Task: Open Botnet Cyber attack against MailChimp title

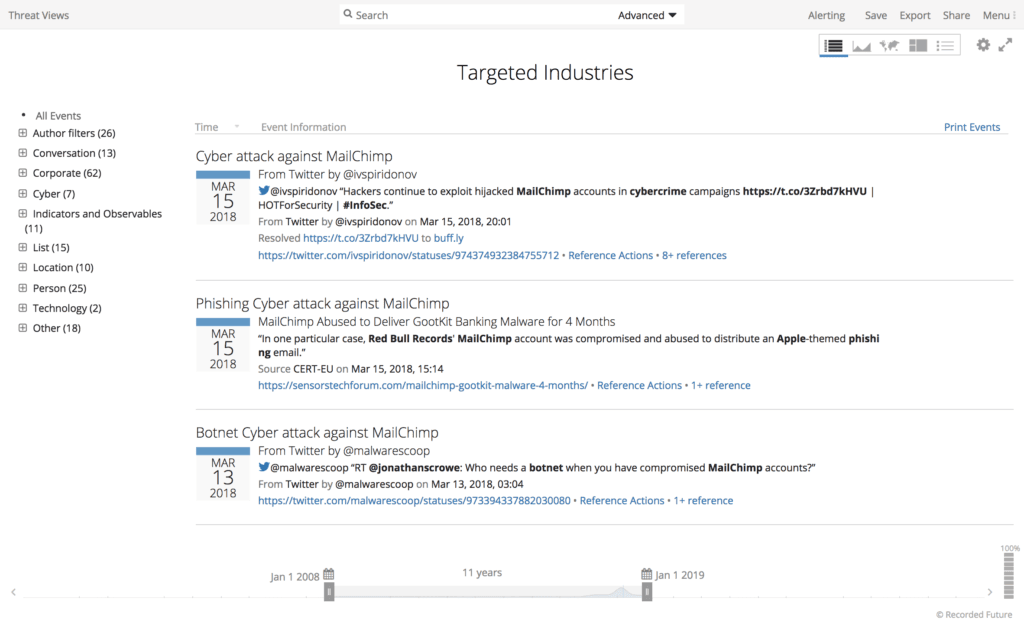Action: coord(317,432)
